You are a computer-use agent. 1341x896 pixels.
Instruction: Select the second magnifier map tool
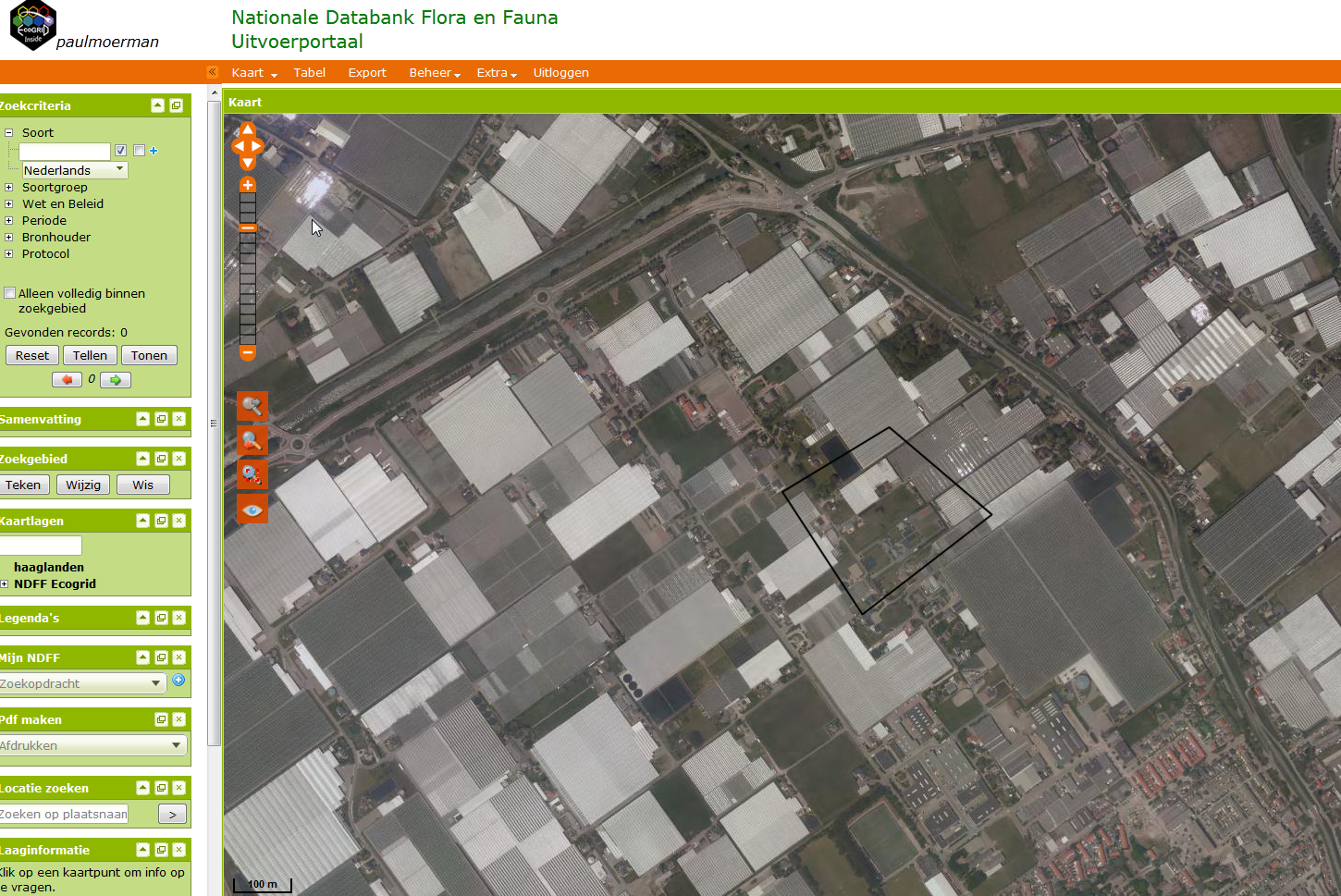tap(252, 440)
